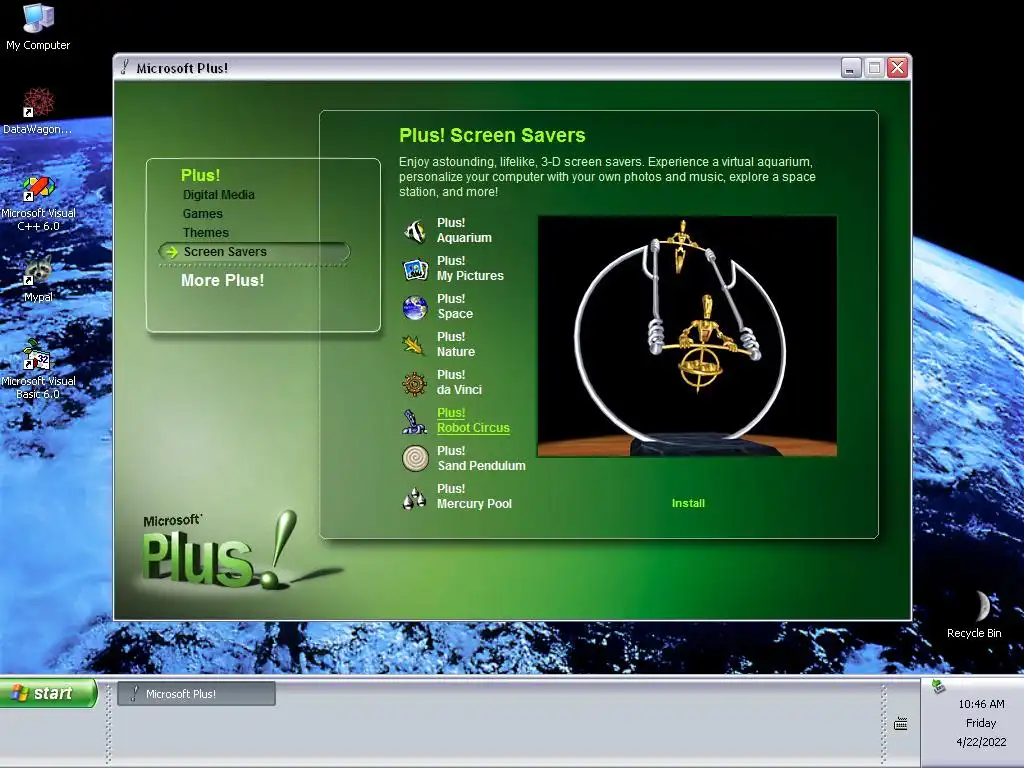Click the Microsoft Plus! title bar icon

pos(125,67)
